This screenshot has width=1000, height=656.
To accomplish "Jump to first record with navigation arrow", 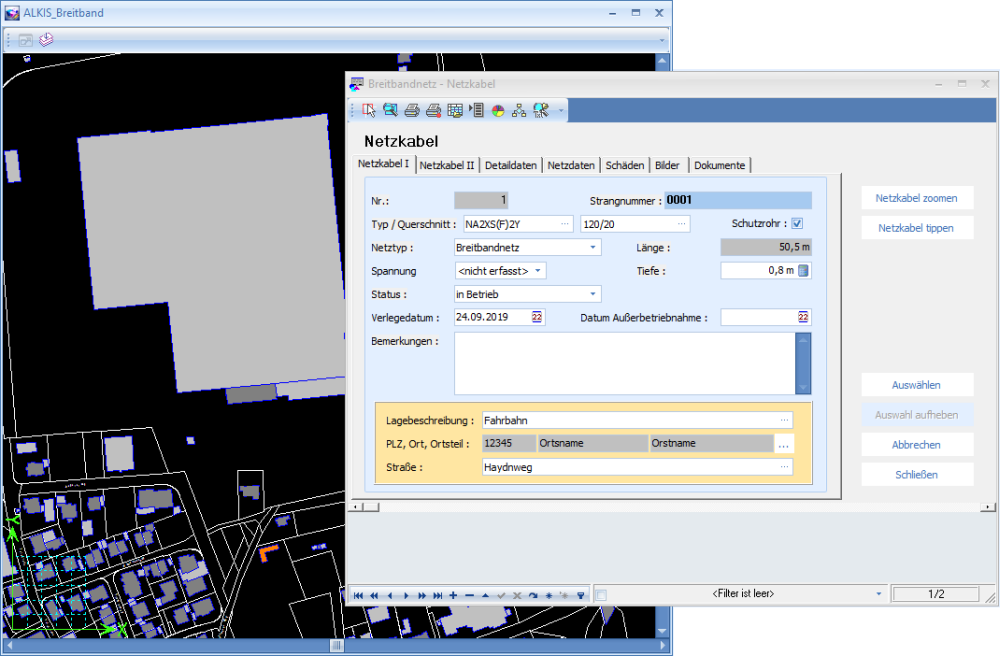I will point(358,595).
